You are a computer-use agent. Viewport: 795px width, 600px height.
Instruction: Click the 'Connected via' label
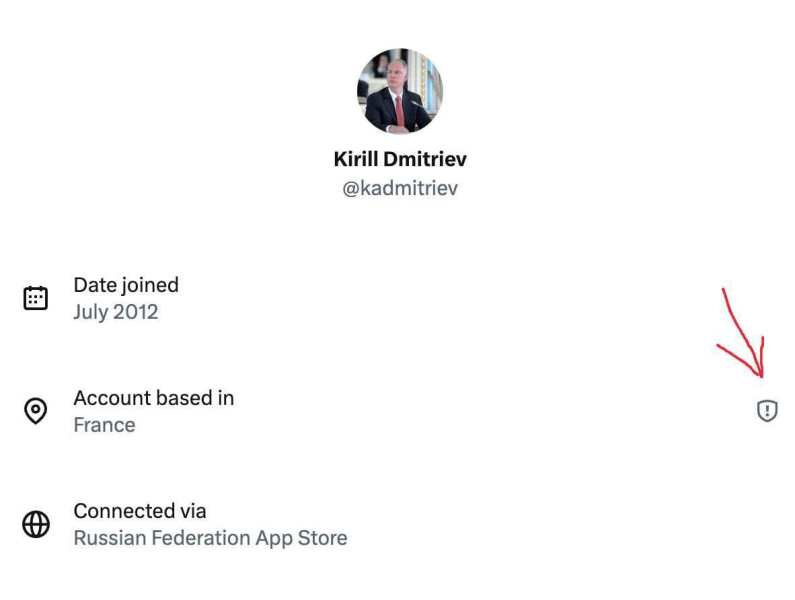coord(139,511)
